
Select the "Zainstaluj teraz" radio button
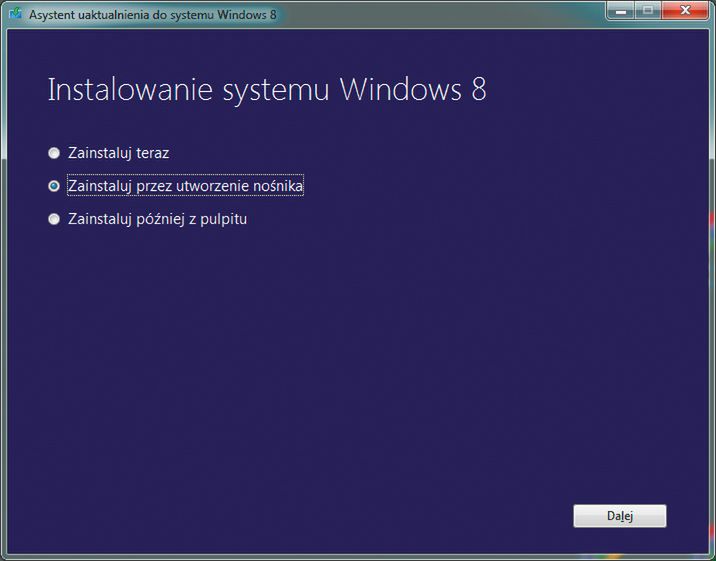pos(54,153)
